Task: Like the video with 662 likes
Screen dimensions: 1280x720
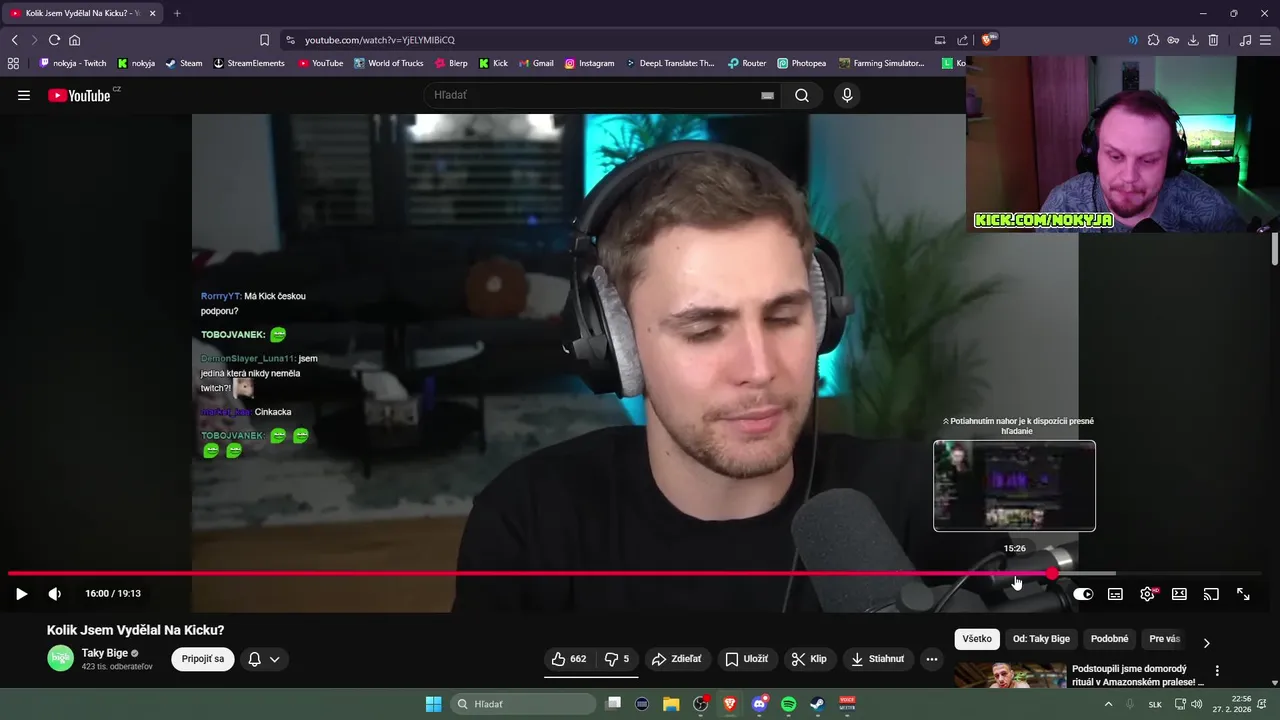Action: click(569, 659)
